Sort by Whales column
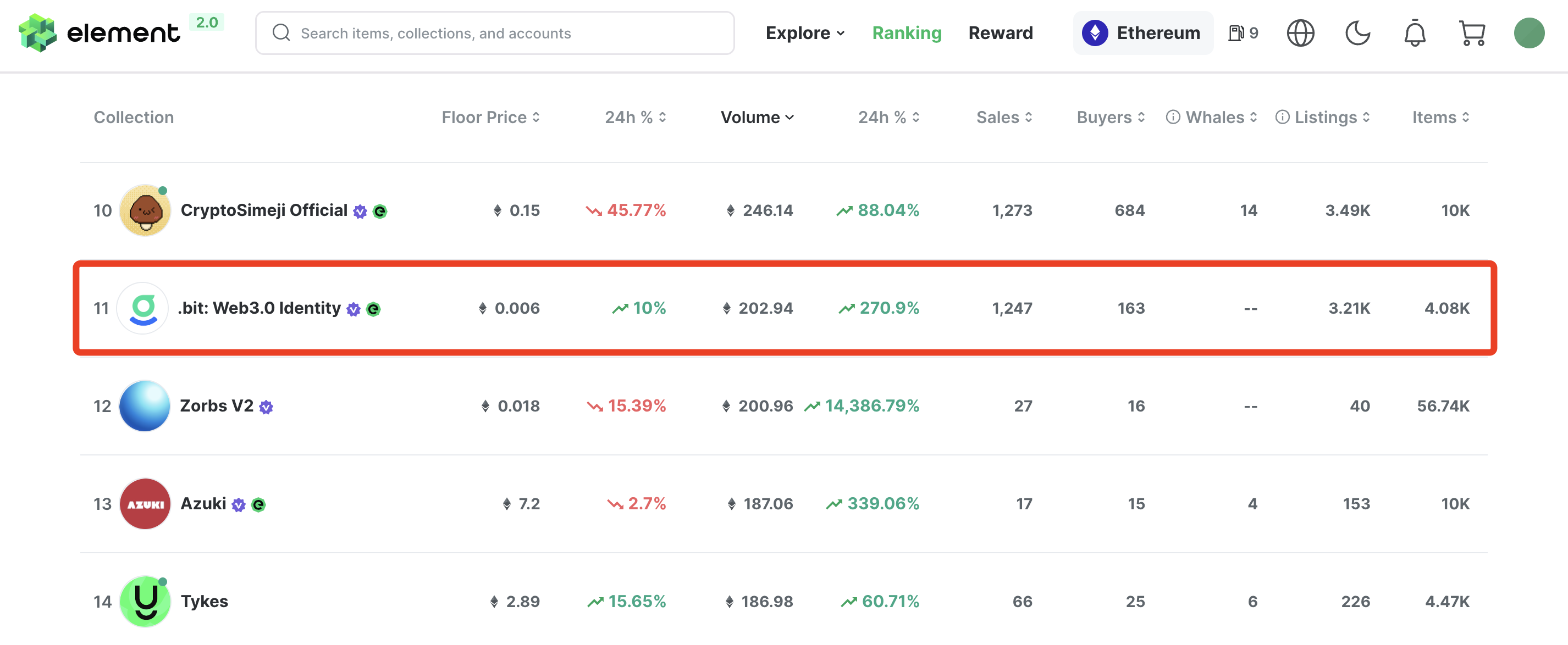Image resolution: width=1568 pixels, height=645 pixels. (x=1221, y=117)
